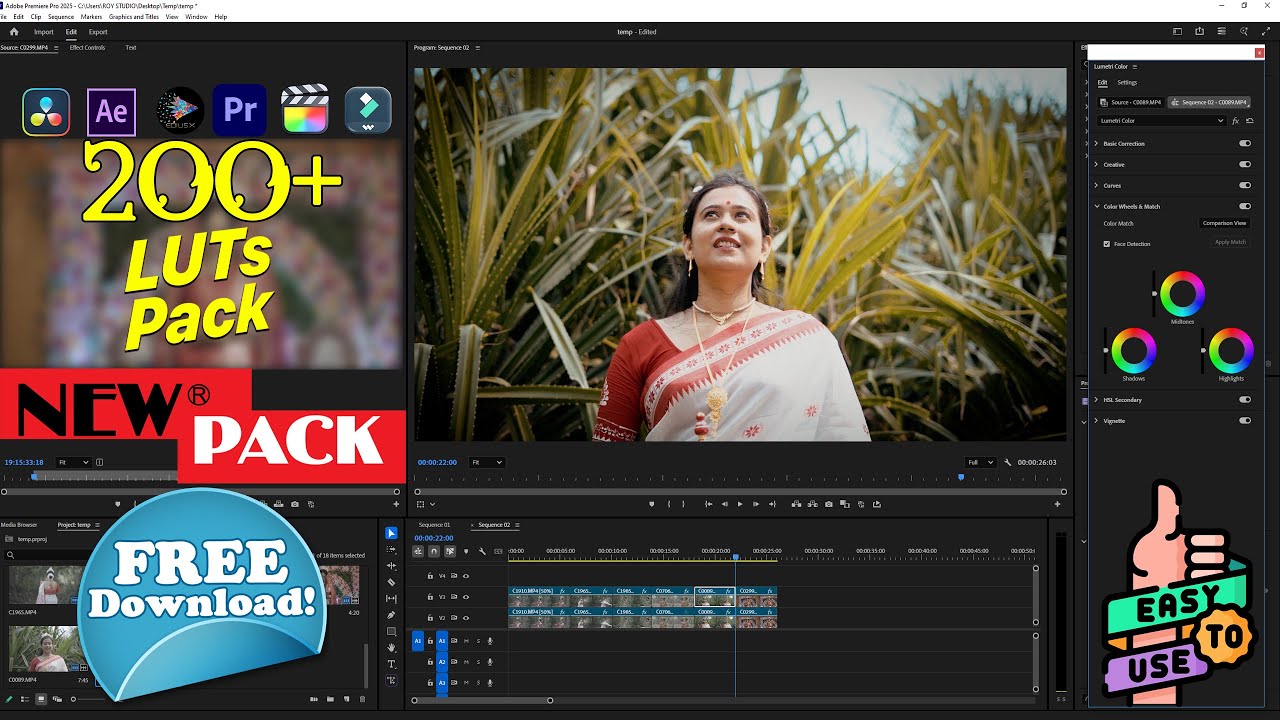Lock the V2 track
The image size is (1280, 720).
click(x=430, y=618)
